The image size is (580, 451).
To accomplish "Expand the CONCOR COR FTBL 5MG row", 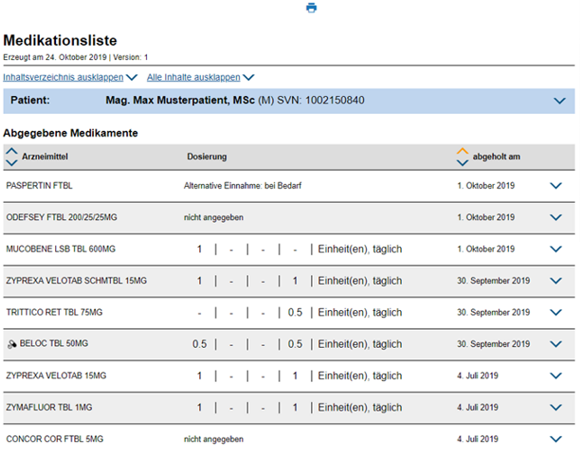I will [x=556, y=439].
